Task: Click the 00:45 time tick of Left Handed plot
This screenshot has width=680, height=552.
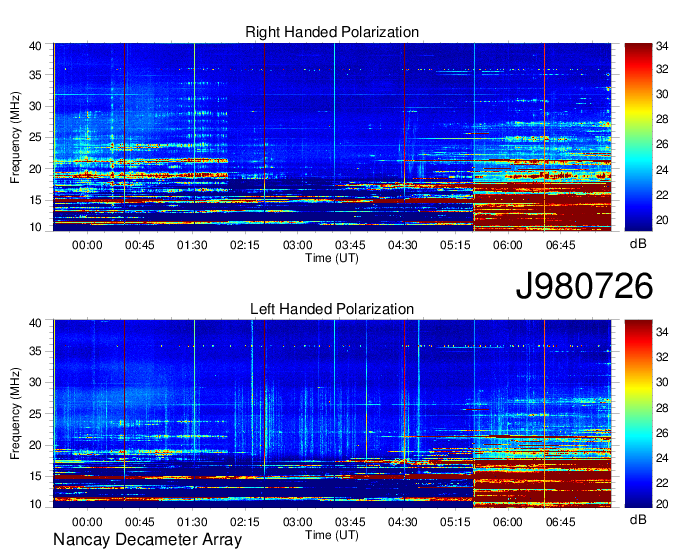Action: (x=140, y=522)
